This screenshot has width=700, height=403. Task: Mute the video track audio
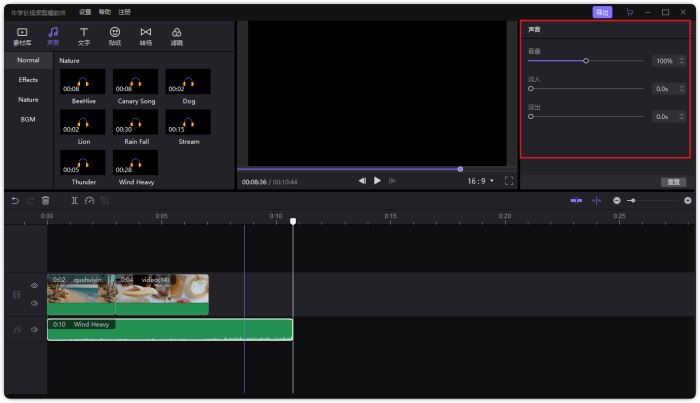pyautogui.click(x=34, y=303)
